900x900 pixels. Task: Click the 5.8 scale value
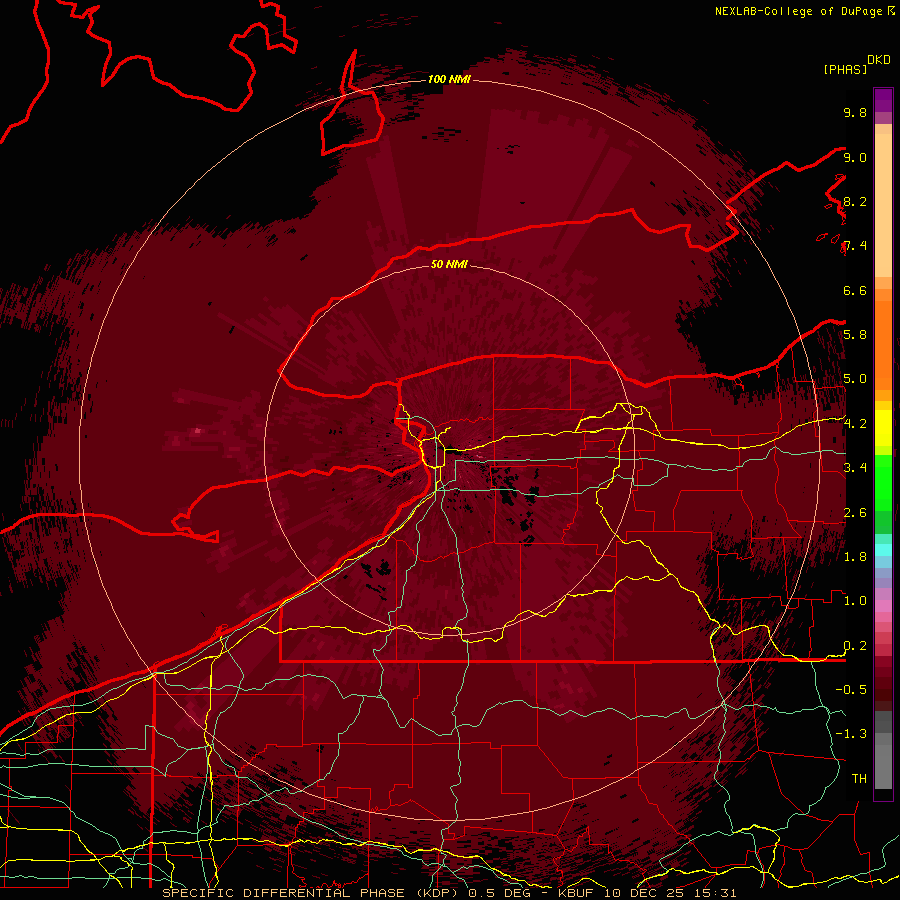(x=855, y=335)
